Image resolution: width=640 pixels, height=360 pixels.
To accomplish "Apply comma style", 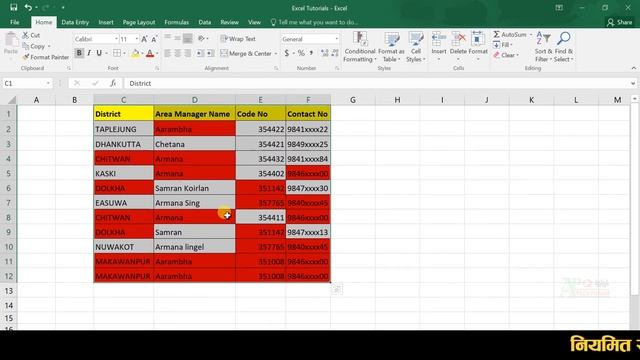I will click(x=311, y=53).
